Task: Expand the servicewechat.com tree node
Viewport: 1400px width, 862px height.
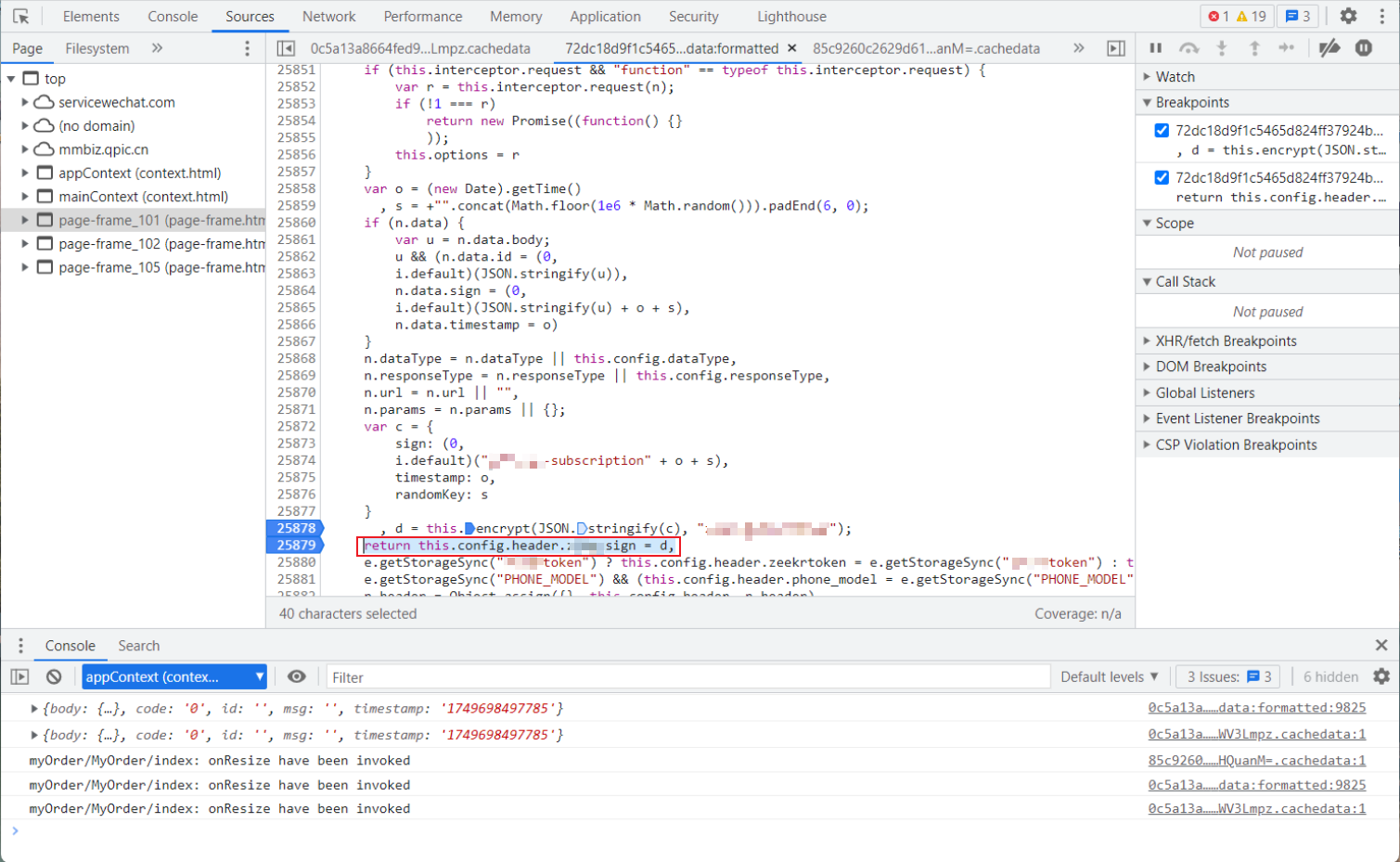Action: [x=25, y=102]
